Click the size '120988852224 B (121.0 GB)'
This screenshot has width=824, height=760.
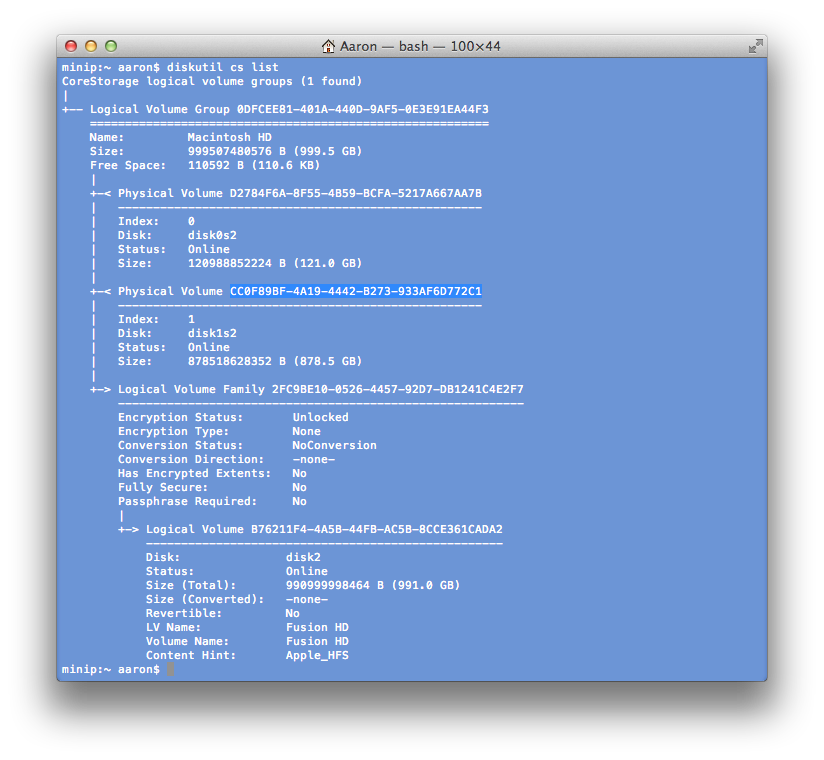tap(275, 263)
